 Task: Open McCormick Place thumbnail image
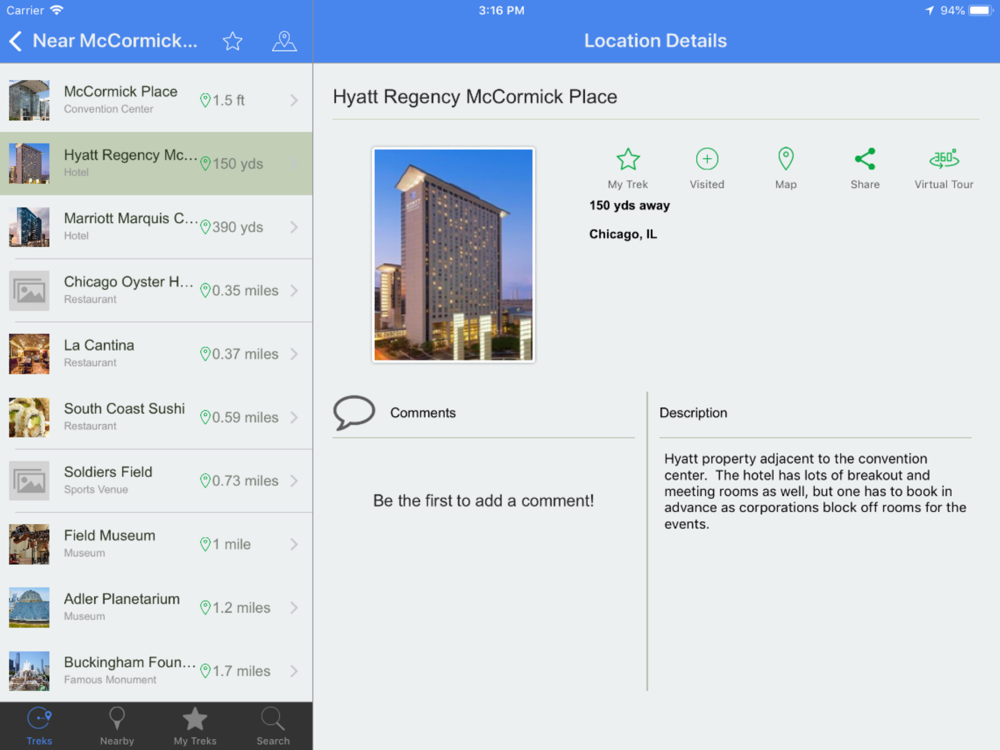29,100
